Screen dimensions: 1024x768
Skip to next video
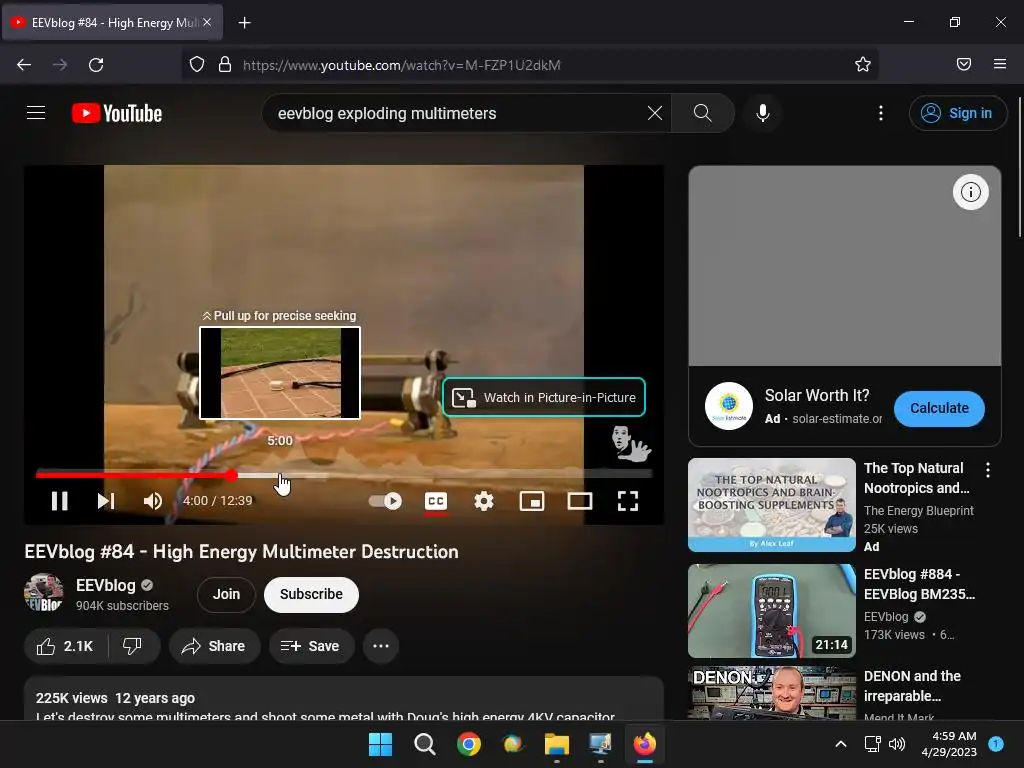click(106, 501)
